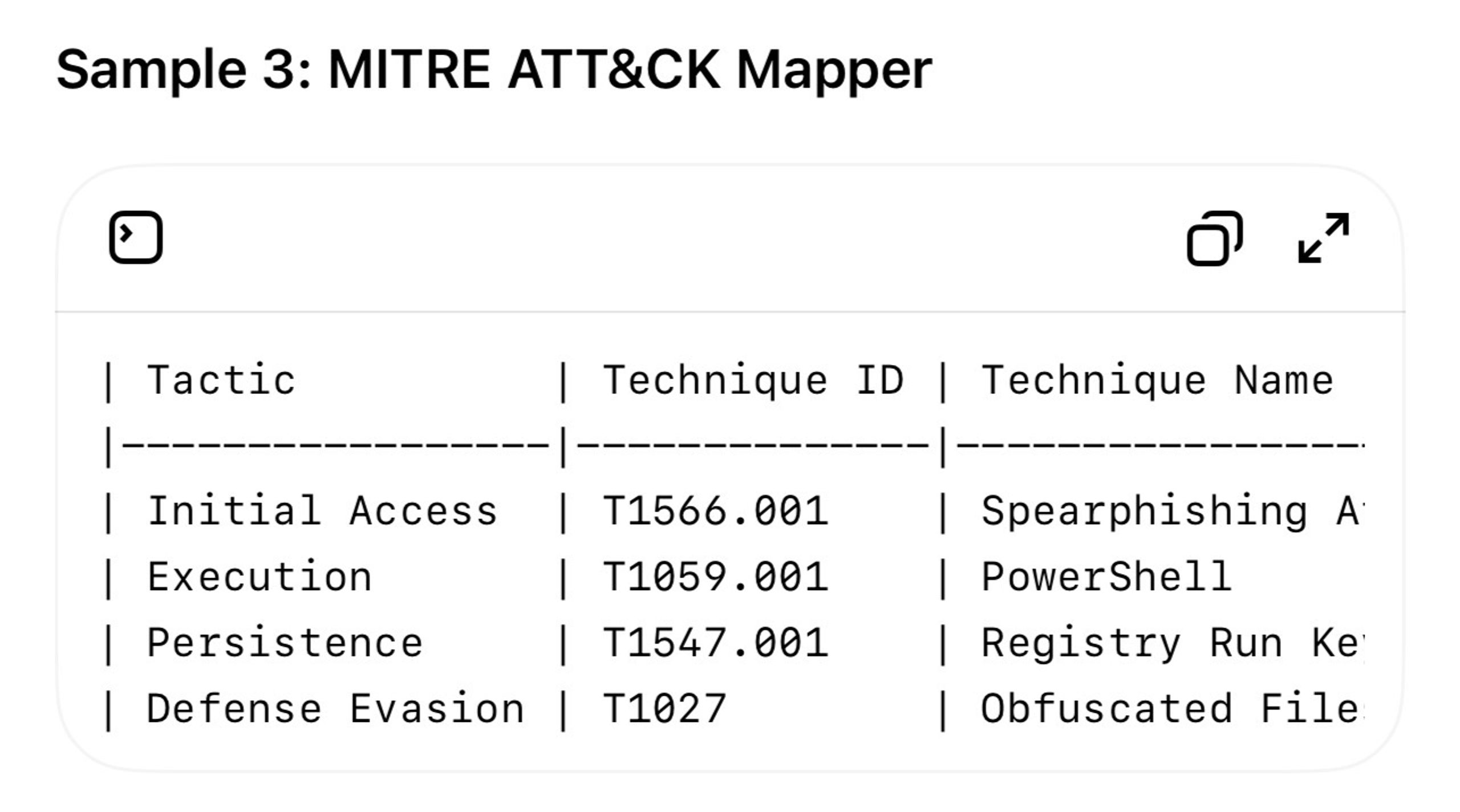Select the Technique ID column header
Screen dimensions: 1460x812
click(x=753, y=381)
